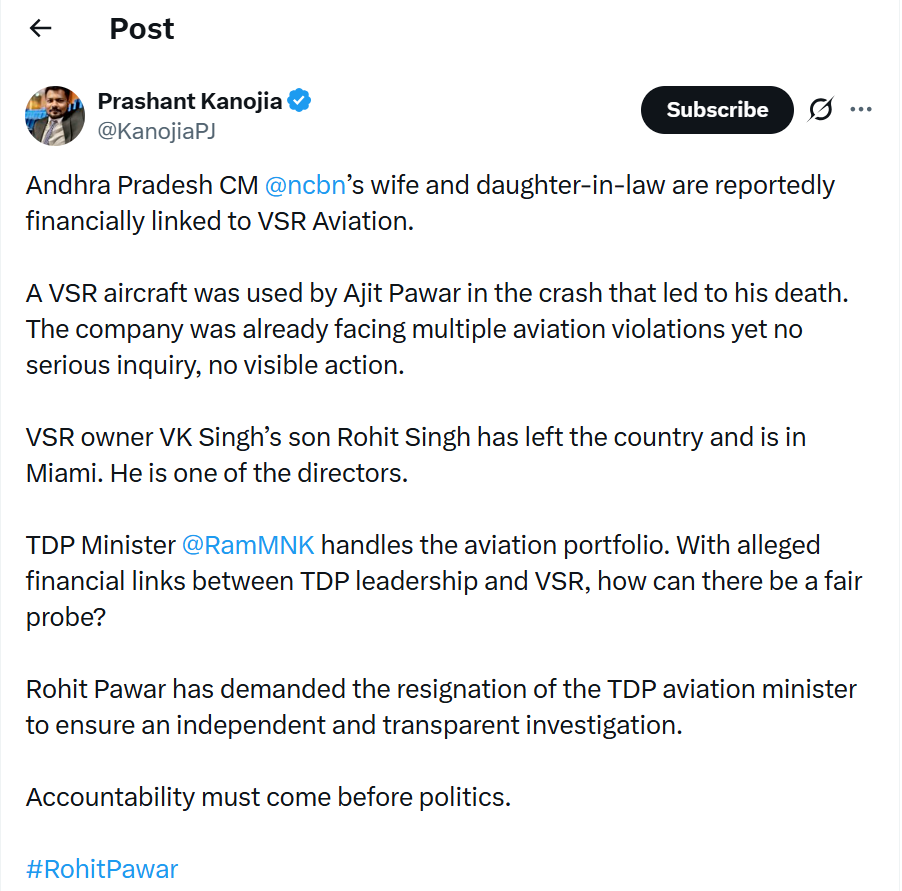Screen dimensions: 902x891
Task: Open the Grok explain-post icon
Action: click(x=820, y=110)
